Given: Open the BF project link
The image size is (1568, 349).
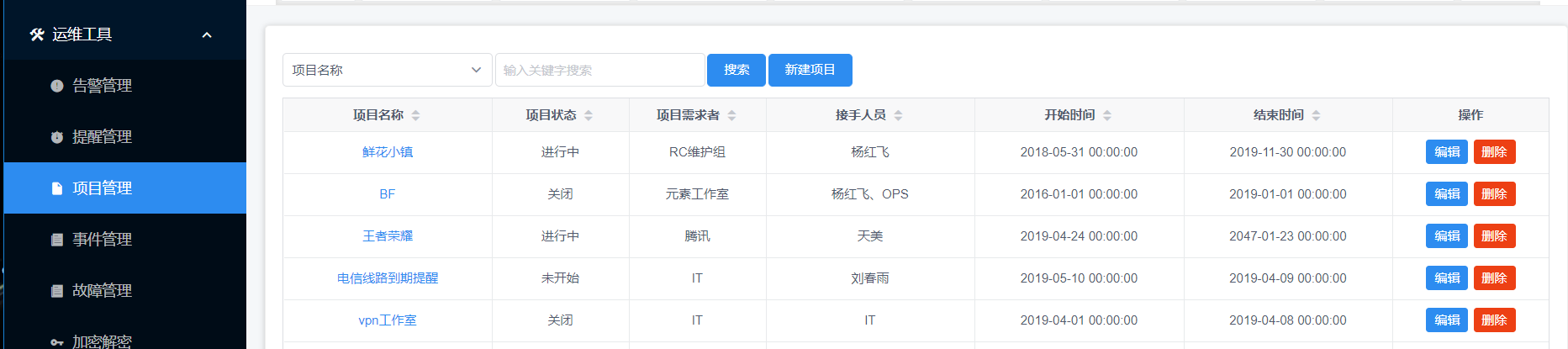Looking at the screenshot, I should pyautogui.click(x=388, y=194).
